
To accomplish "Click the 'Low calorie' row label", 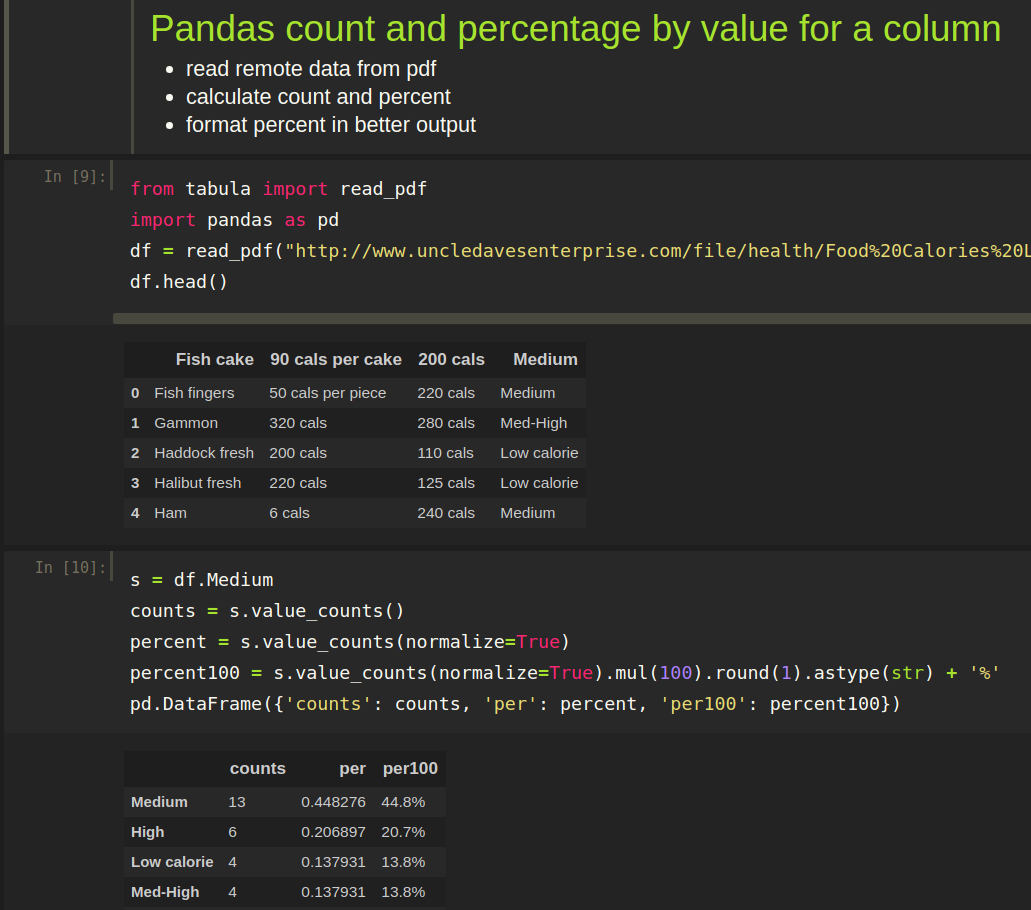I will [x=171, y=861].
